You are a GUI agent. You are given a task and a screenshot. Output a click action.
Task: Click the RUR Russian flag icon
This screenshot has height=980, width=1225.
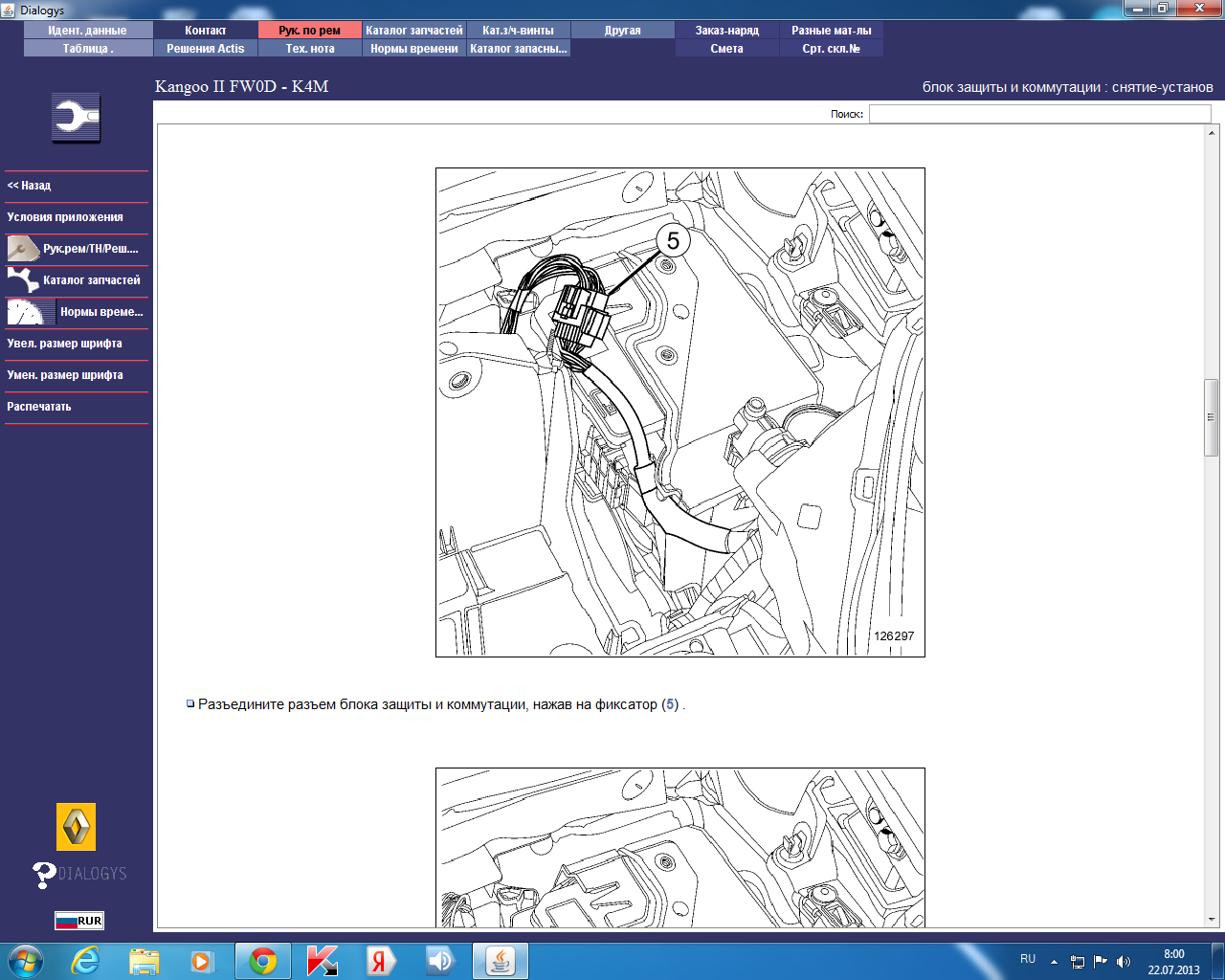(79, 921)
